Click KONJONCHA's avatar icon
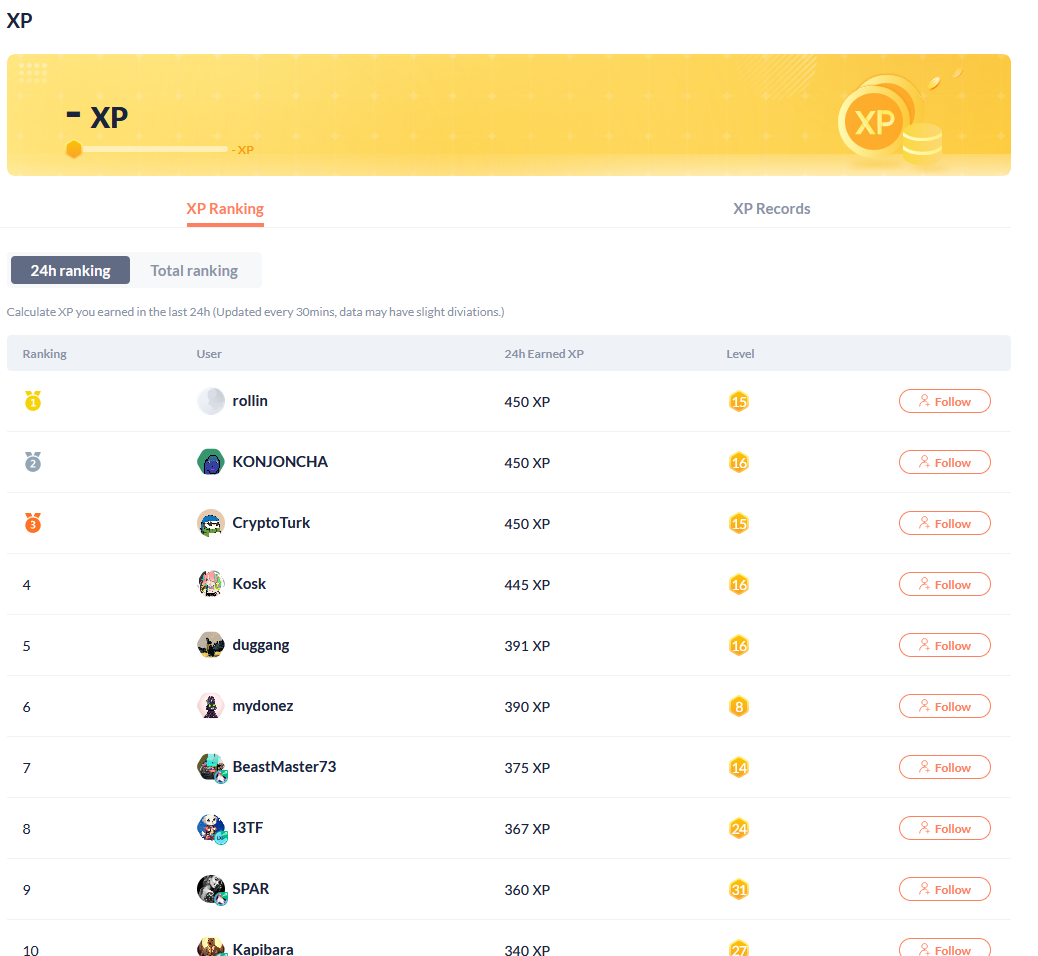Screen dimensions: 1038x956 tap(211, 462)
